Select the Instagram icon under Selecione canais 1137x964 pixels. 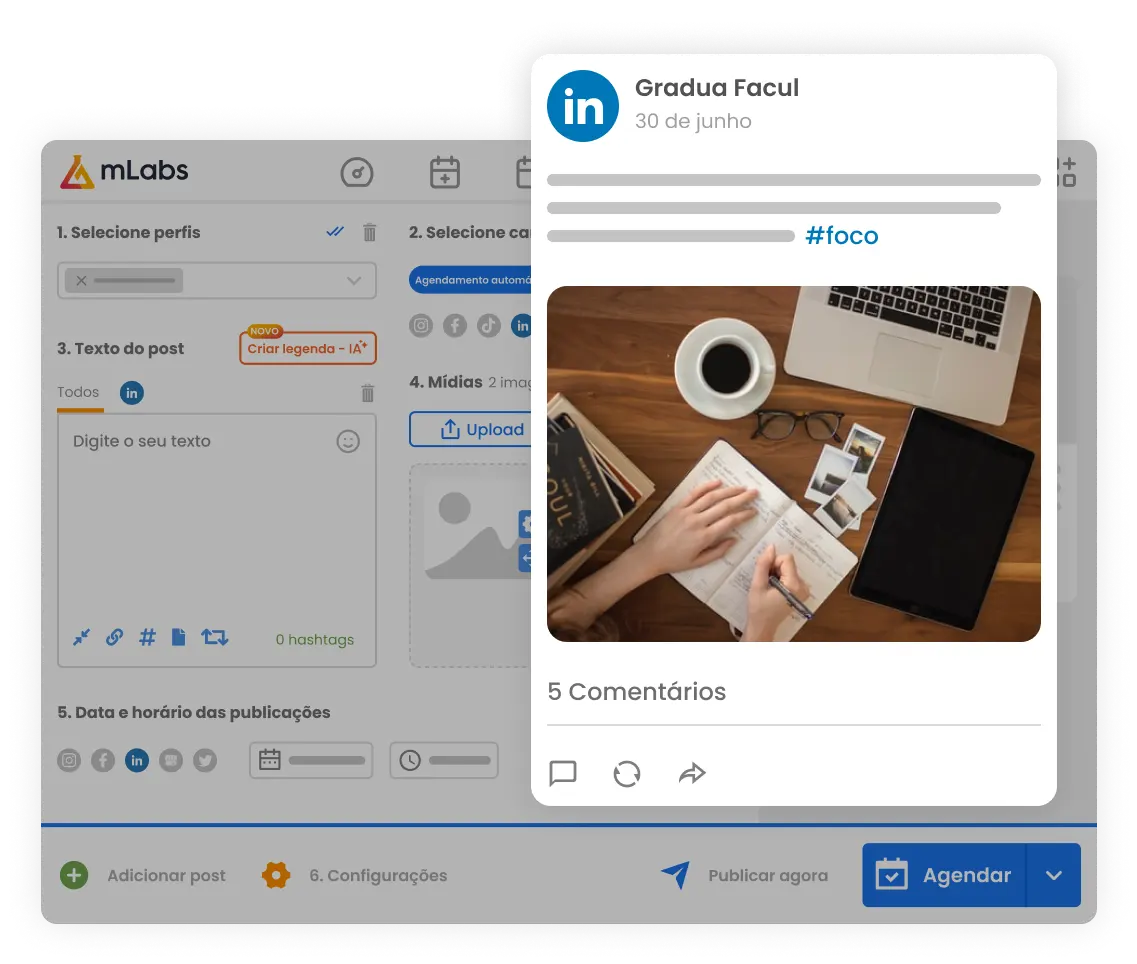coord(420,325)
